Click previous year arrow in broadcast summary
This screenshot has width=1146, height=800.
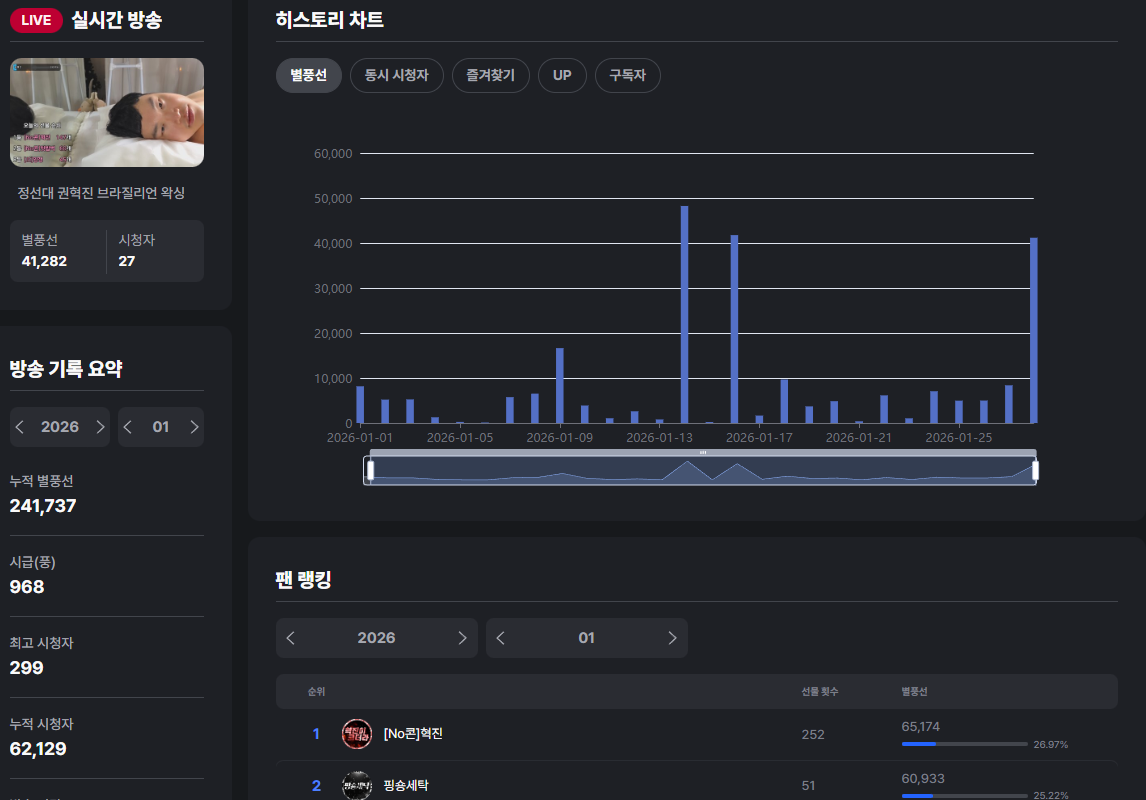pos(20,427)
